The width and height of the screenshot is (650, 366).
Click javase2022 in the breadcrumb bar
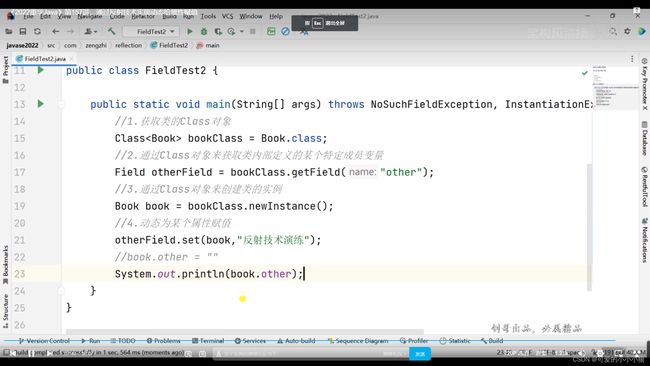pyautogui.click(x=22, y=45)
